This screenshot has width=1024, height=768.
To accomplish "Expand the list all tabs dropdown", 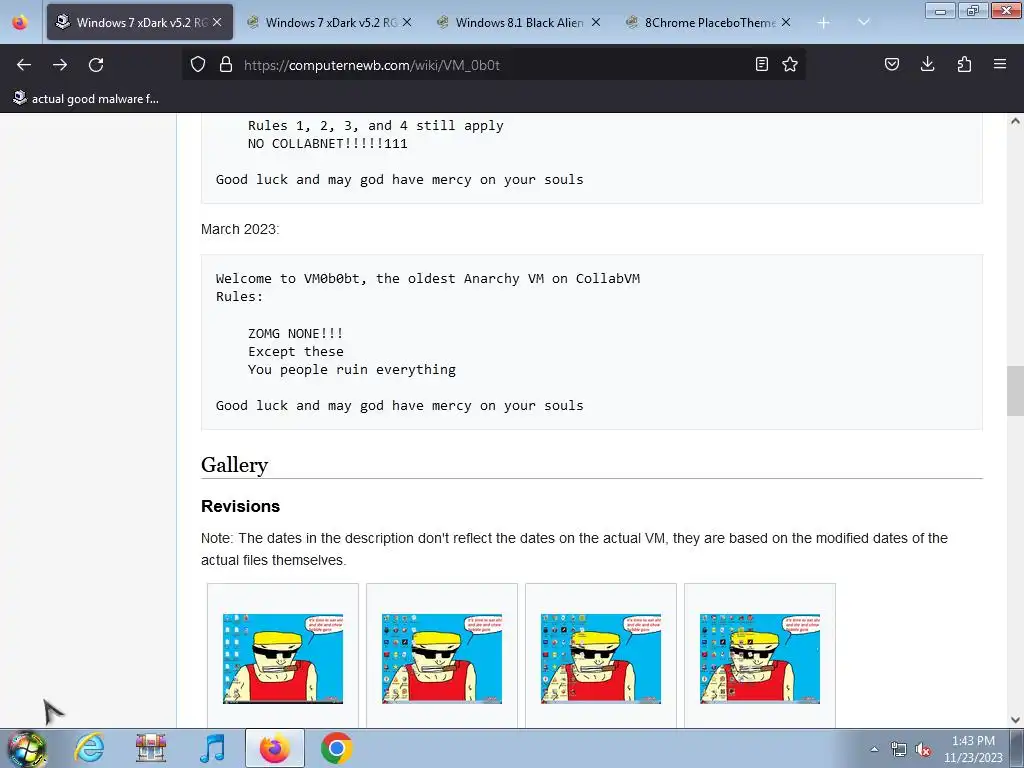I will [x=863, y=22].
